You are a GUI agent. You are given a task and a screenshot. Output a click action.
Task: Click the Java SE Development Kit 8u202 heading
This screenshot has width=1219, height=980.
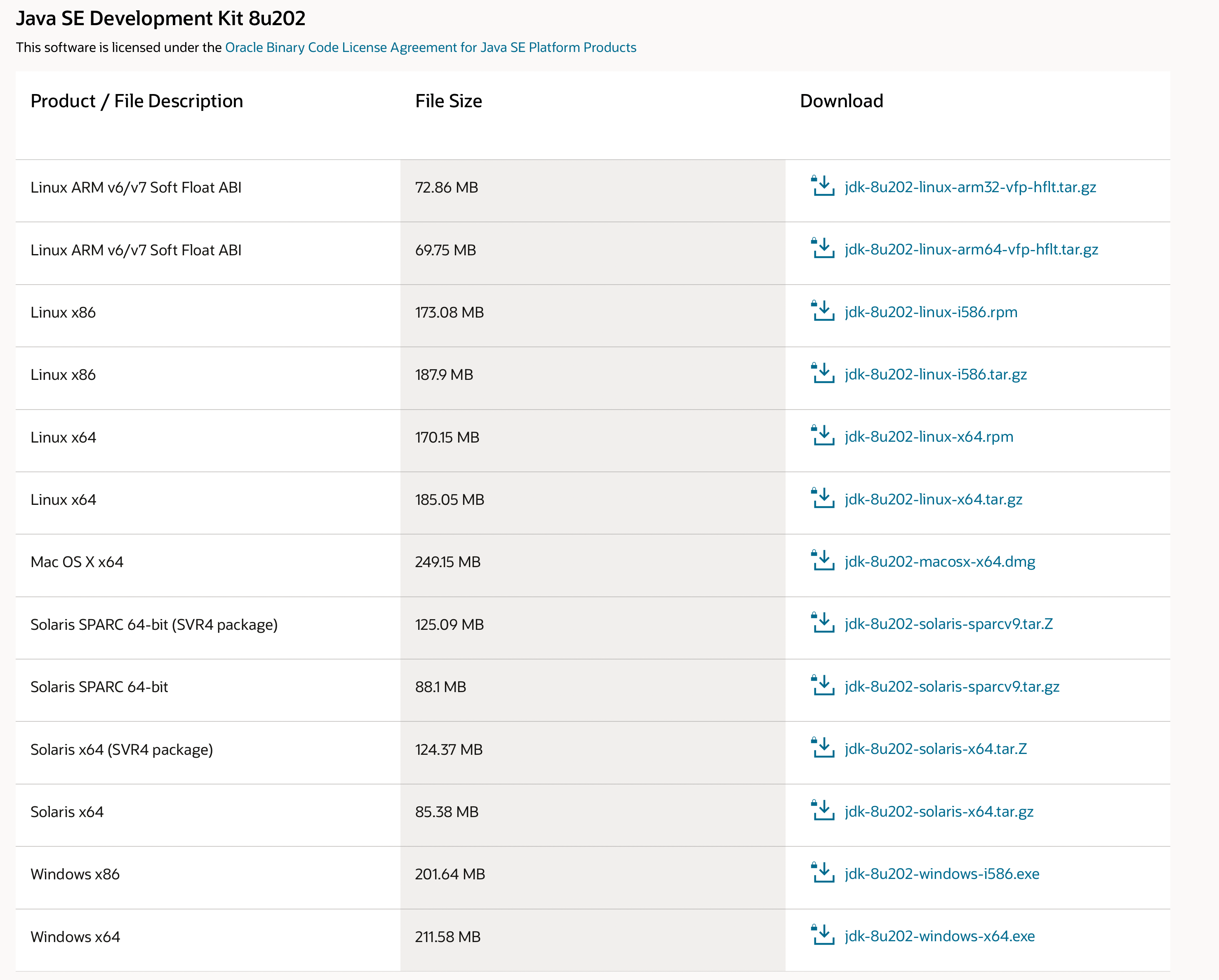tap(160, 19)
